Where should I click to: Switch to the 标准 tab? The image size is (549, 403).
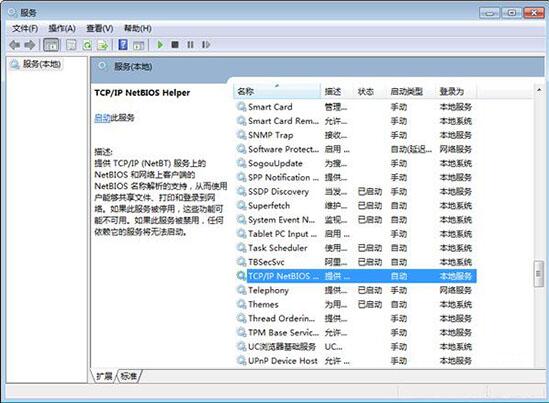point(128,376)
